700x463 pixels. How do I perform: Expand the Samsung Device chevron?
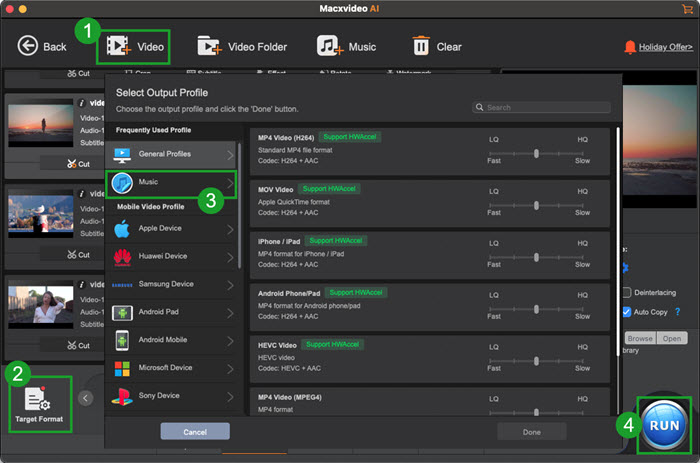[x=230, y=285]
